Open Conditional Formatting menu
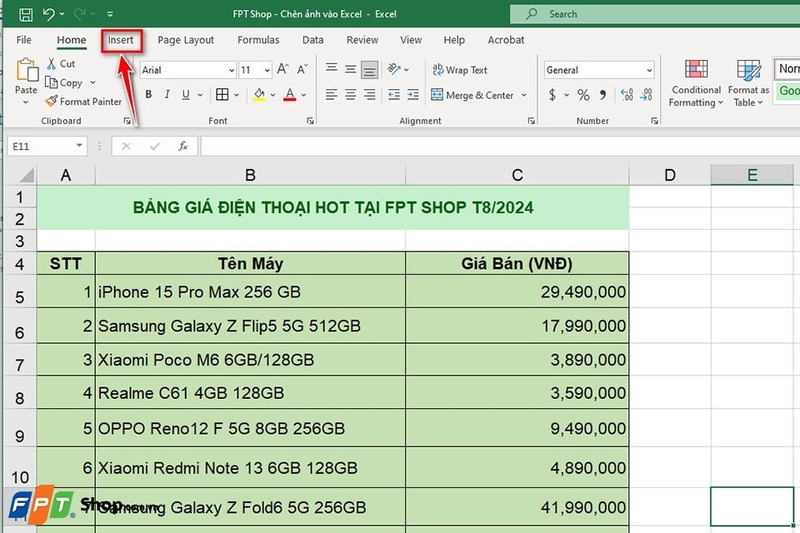 696,83
